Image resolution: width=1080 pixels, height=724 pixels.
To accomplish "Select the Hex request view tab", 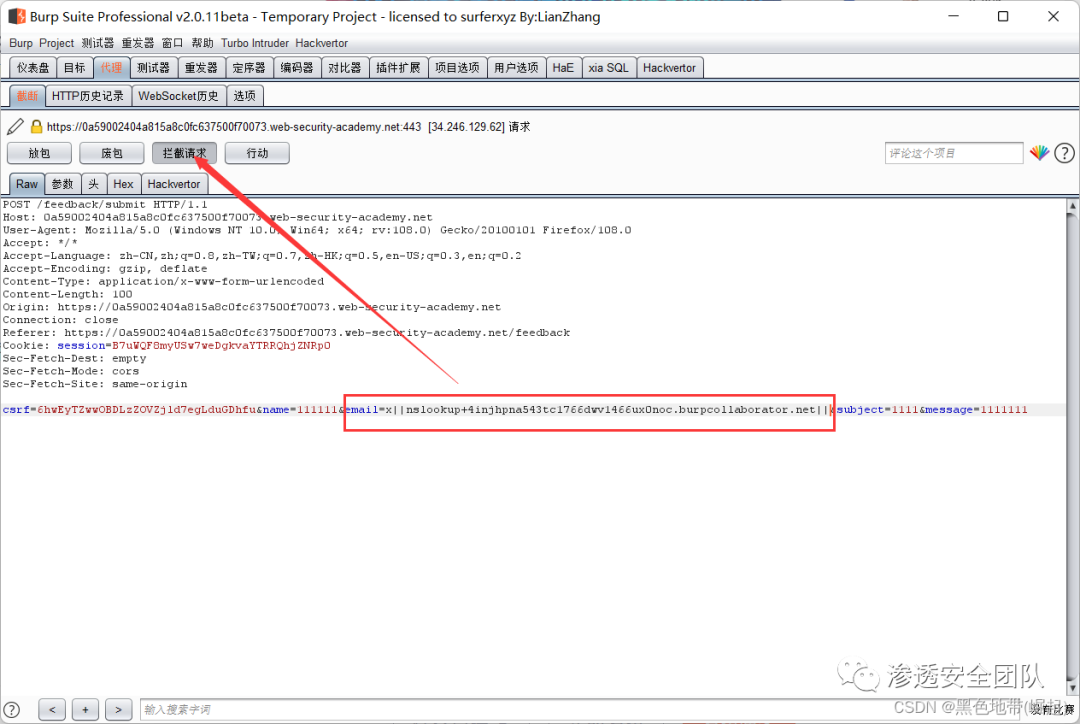I will (x=123, y=184).
